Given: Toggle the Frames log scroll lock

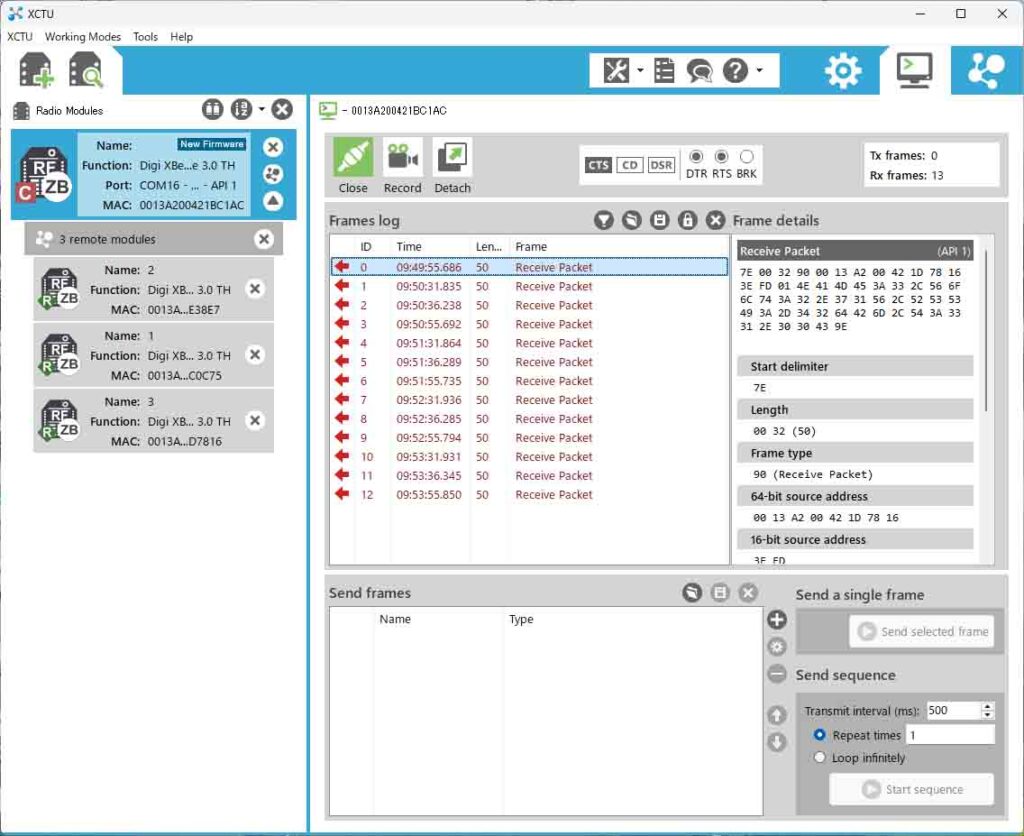Looking at the screenshot, I should (687, 220).
